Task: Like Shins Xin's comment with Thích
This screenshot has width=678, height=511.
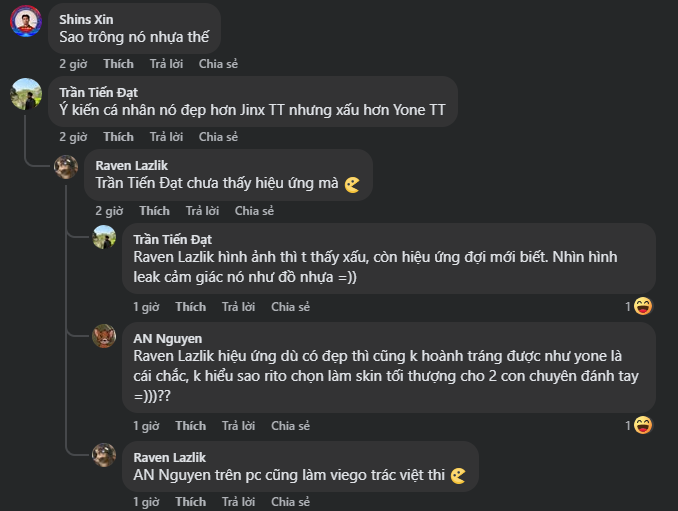Action: [118, 64]
